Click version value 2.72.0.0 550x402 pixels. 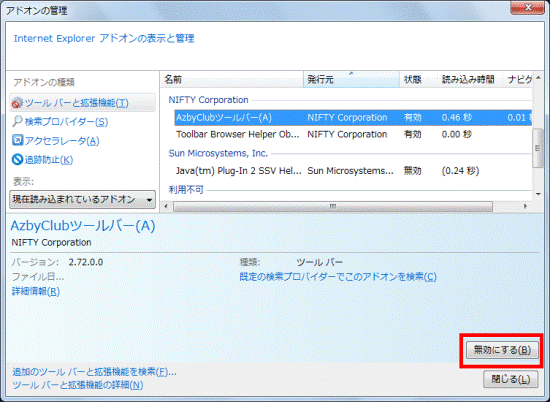pos(86,262)
